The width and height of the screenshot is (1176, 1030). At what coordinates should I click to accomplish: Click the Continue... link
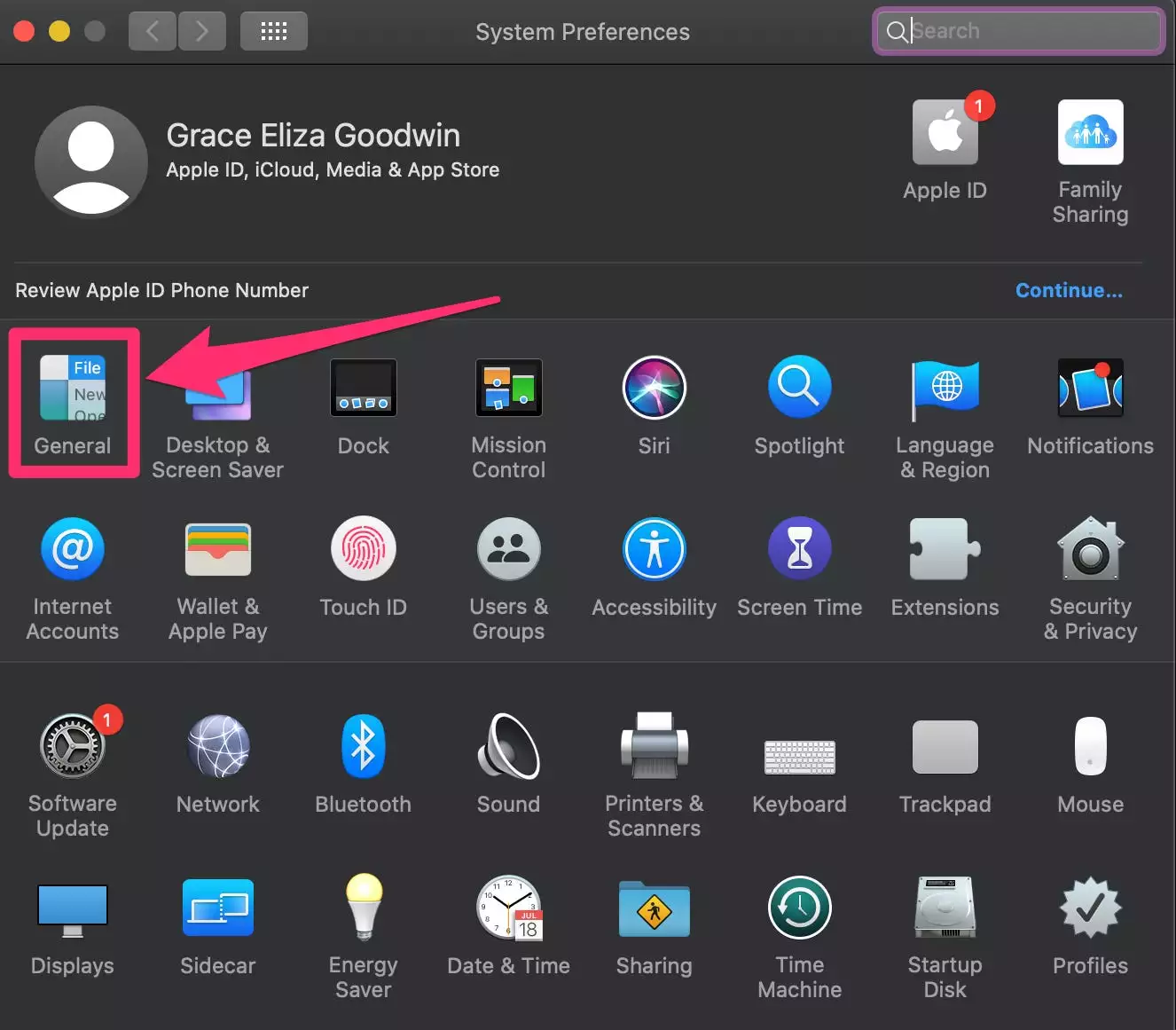click(1069, 291)
